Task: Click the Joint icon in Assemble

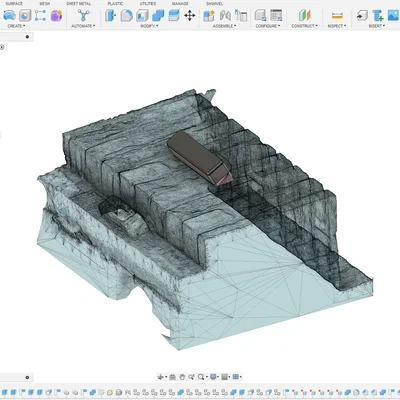Action: [225, 15]
